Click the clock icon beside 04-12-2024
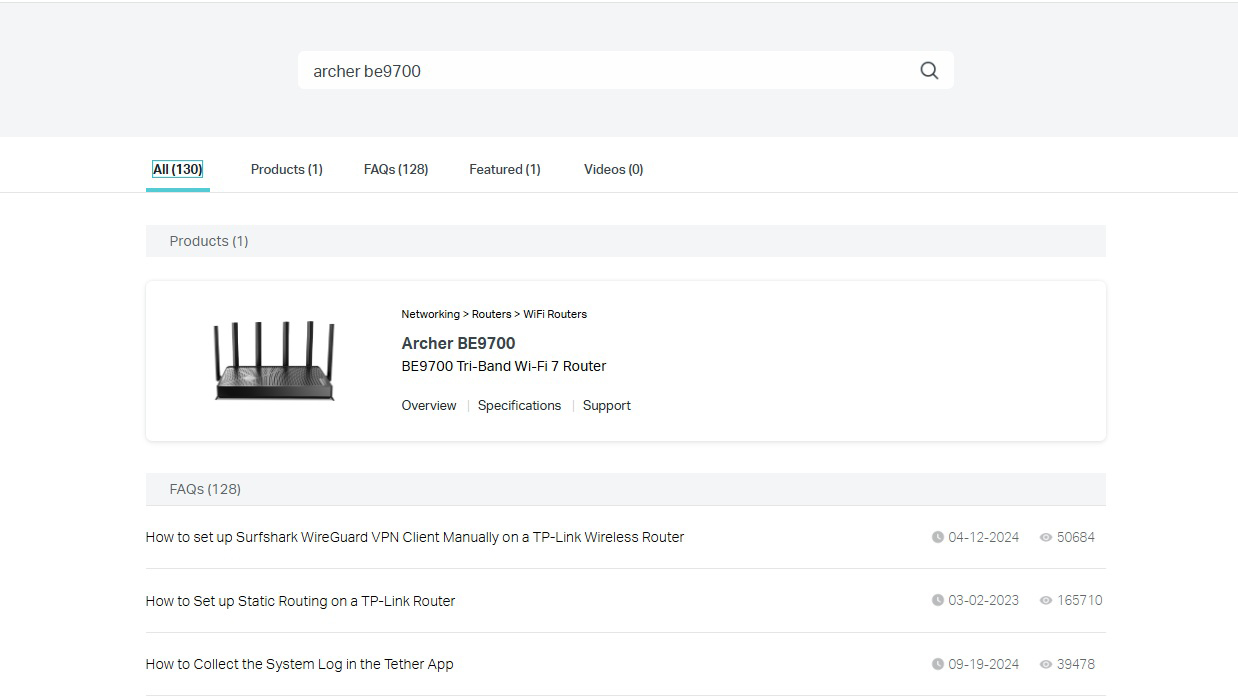 938,537
